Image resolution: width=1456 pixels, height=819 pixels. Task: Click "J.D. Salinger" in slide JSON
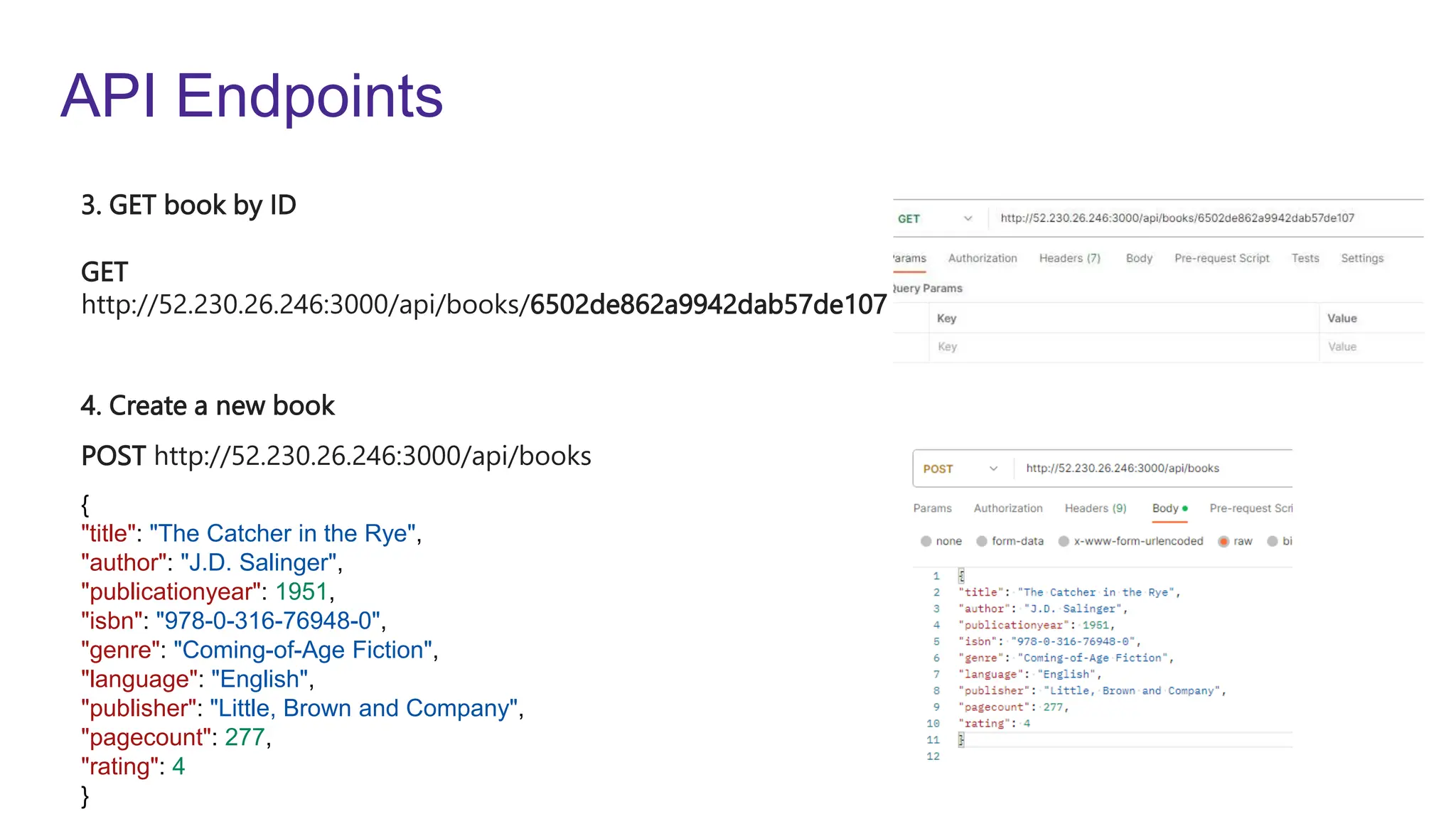[258, 562]
